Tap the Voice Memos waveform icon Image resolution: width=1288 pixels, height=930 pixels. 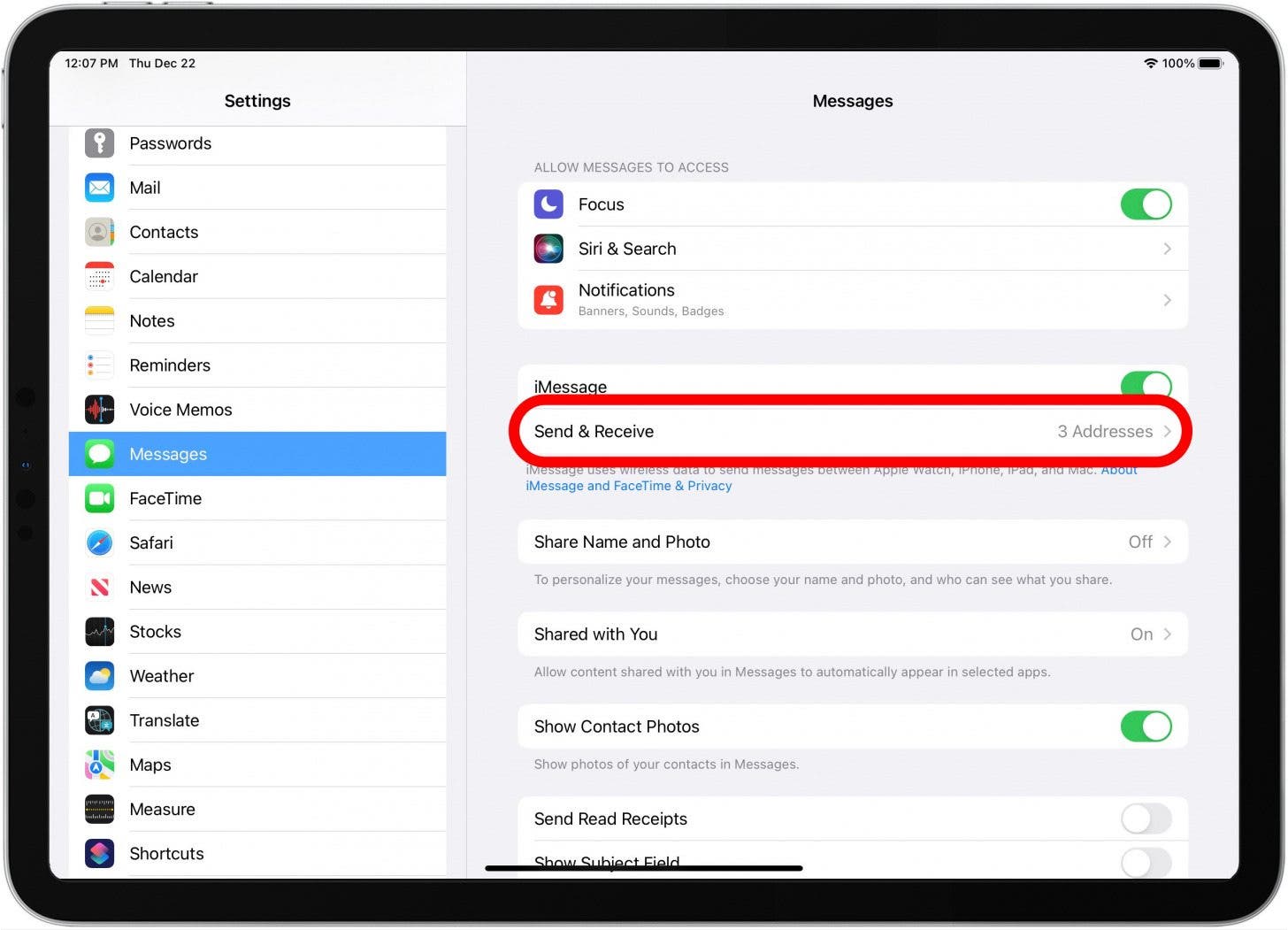(x=99, y=410)
